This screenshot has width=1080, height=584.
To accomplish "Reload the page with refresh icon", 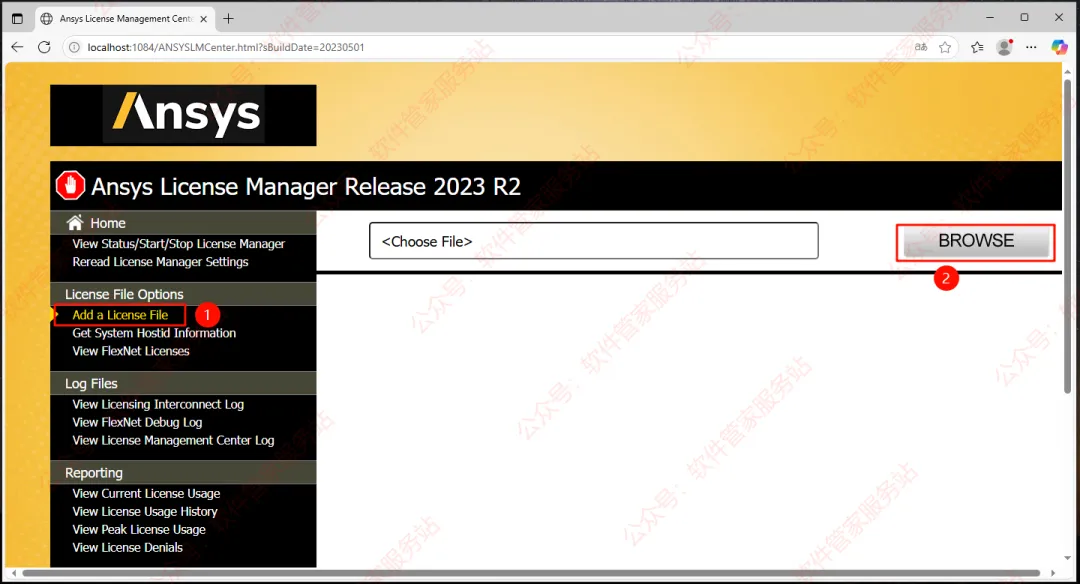I will [x=44, y=47].
